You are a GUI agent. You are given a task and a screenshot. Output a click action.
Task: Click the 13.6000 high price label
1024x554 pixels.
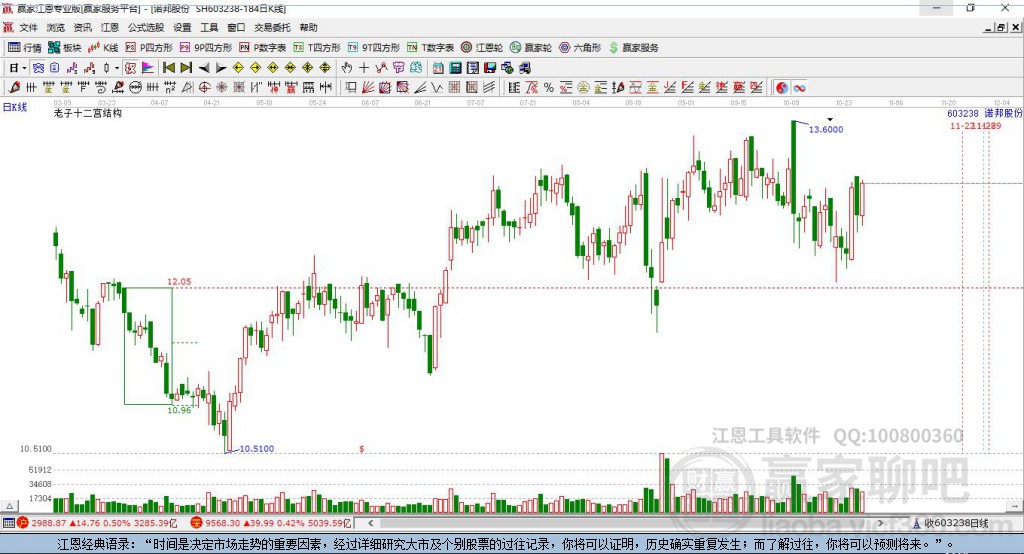pos(826,129)
